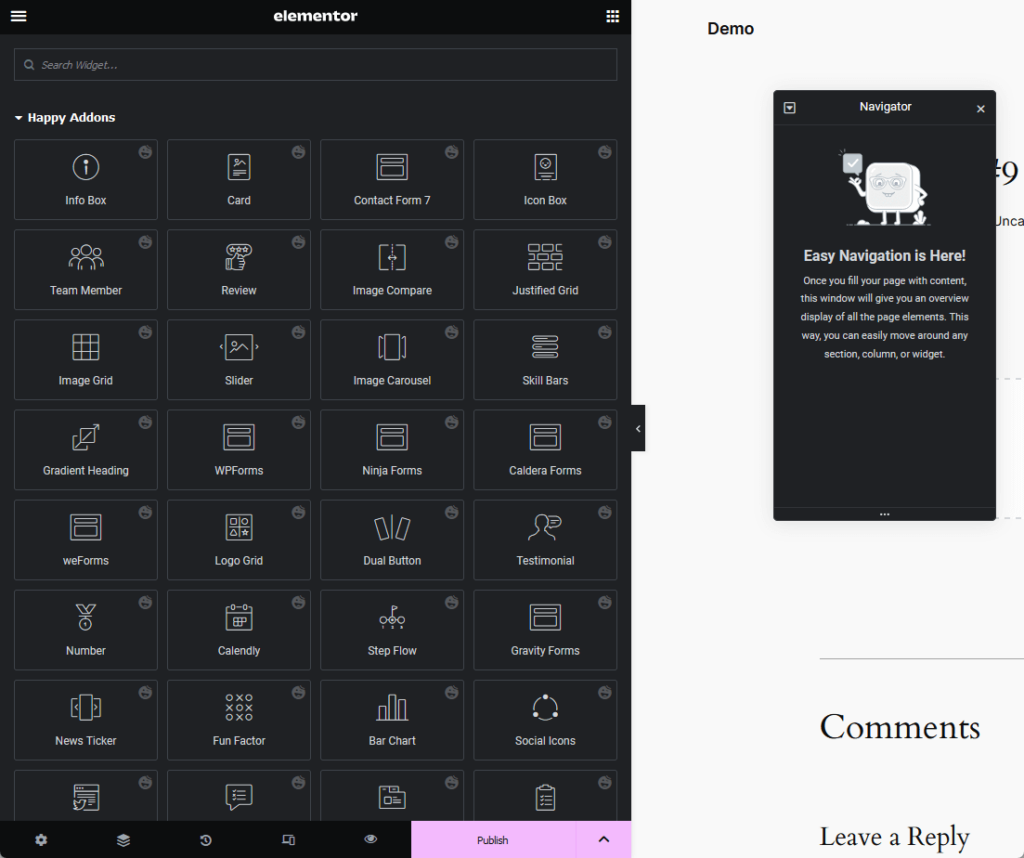This screenshot has width=1024, height=858.
Task: Select the Logo Grid widget
Action: click(239, 540)
